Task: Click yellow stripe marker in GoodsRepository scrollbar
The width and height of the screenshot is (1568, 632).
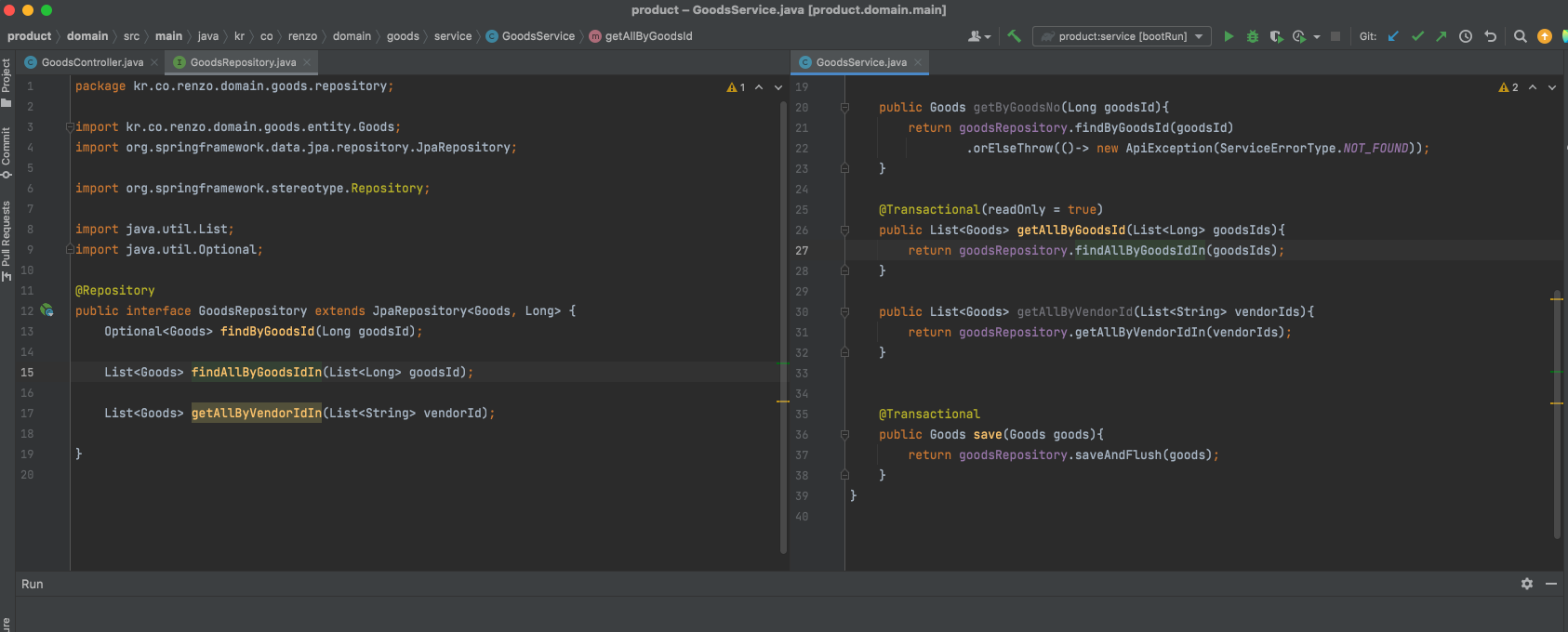Action: 783,402
